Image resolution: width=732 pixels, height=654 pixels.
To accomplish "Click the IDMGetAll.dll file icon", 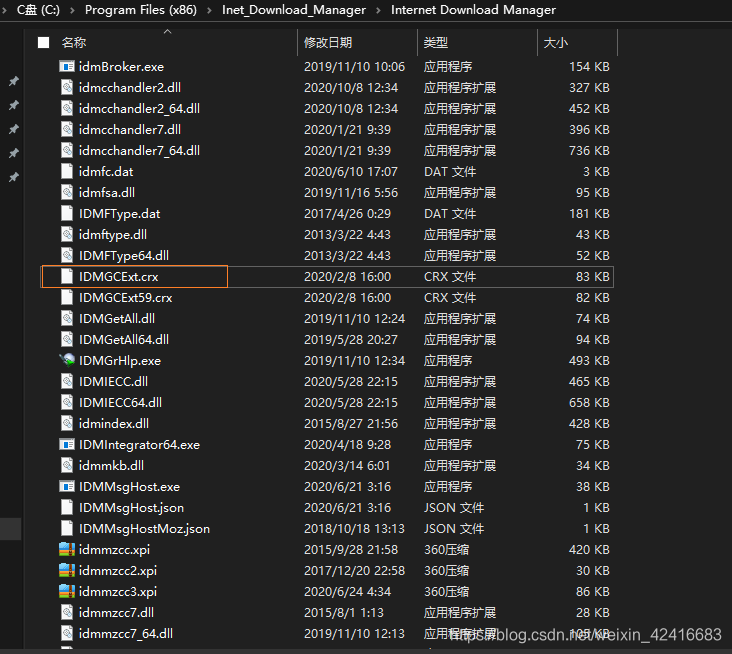I will point(67,319).
